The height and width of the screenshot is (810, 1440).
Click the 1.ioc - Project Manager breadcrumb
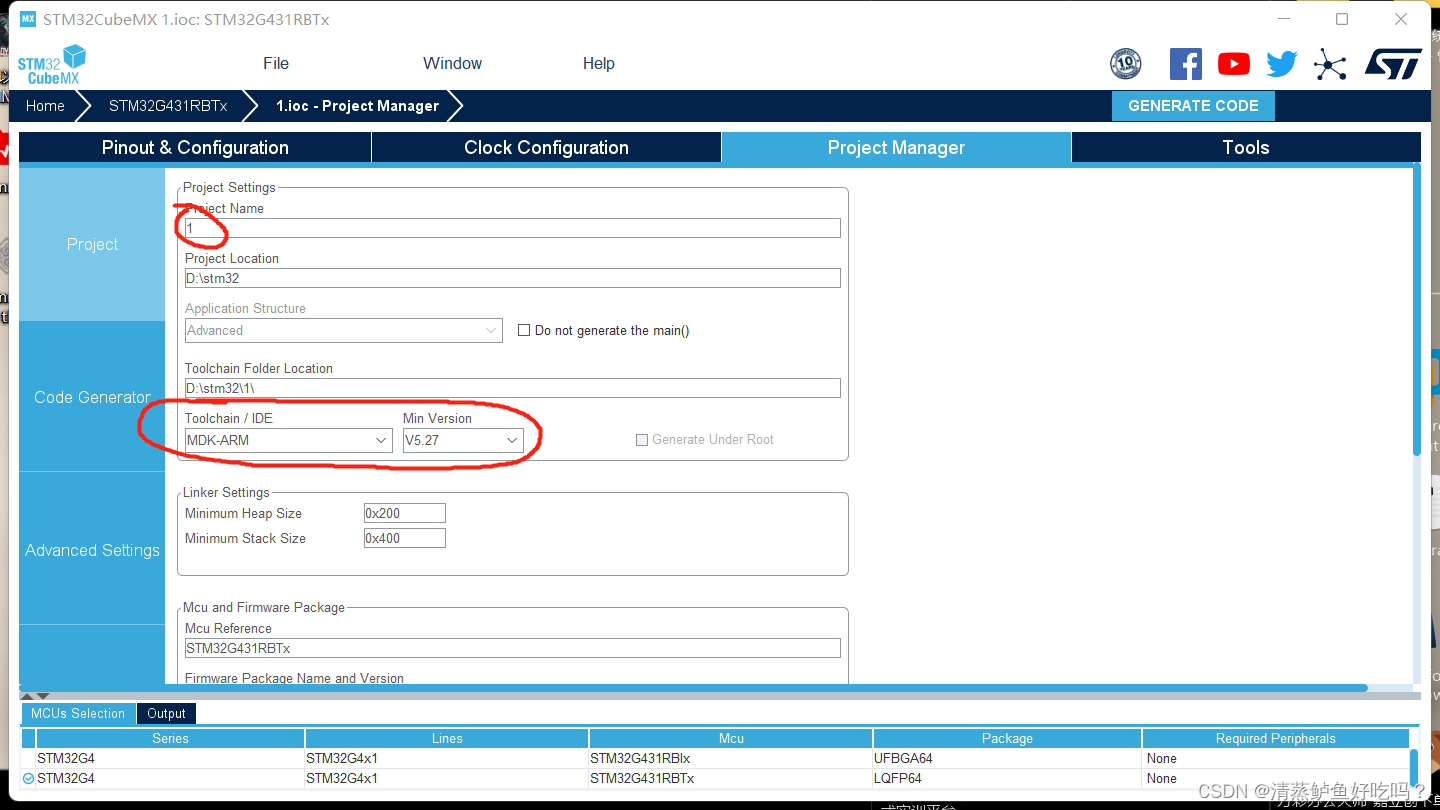coord(357,105)
